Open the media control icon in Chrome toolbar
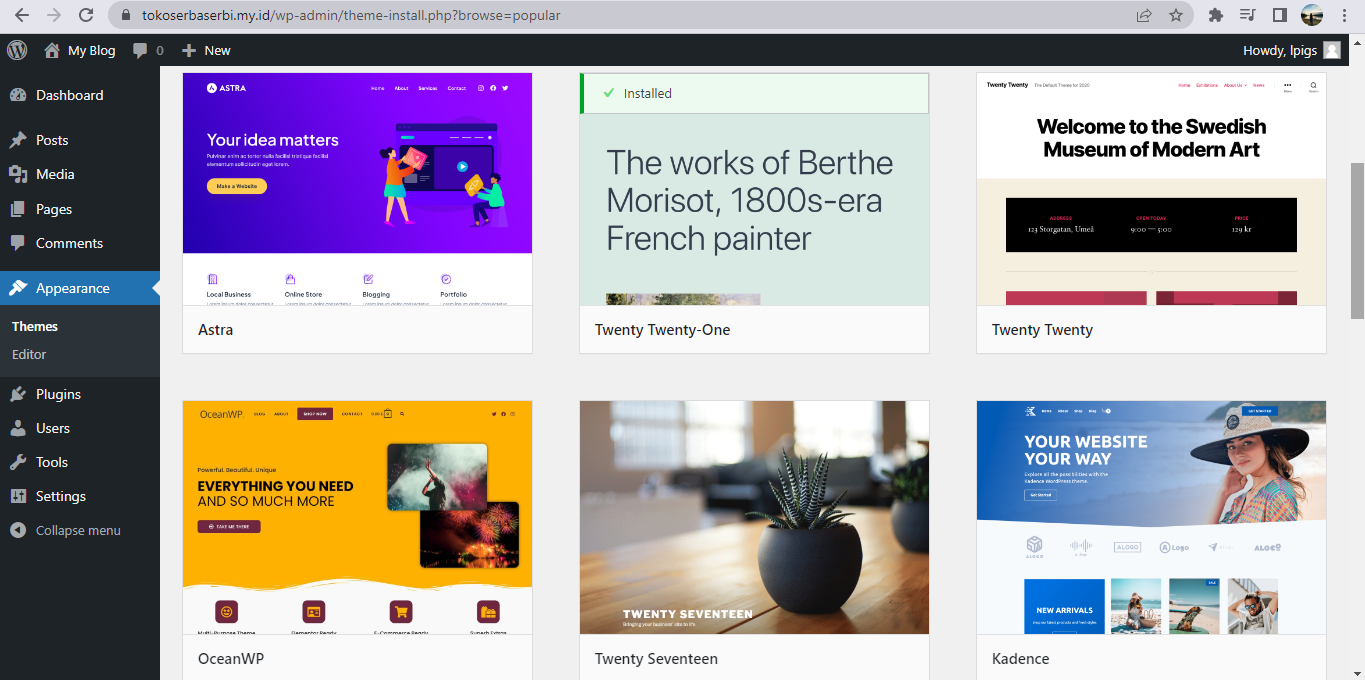Screen dimensions: 1365x680 click(x=1247, y=15)
